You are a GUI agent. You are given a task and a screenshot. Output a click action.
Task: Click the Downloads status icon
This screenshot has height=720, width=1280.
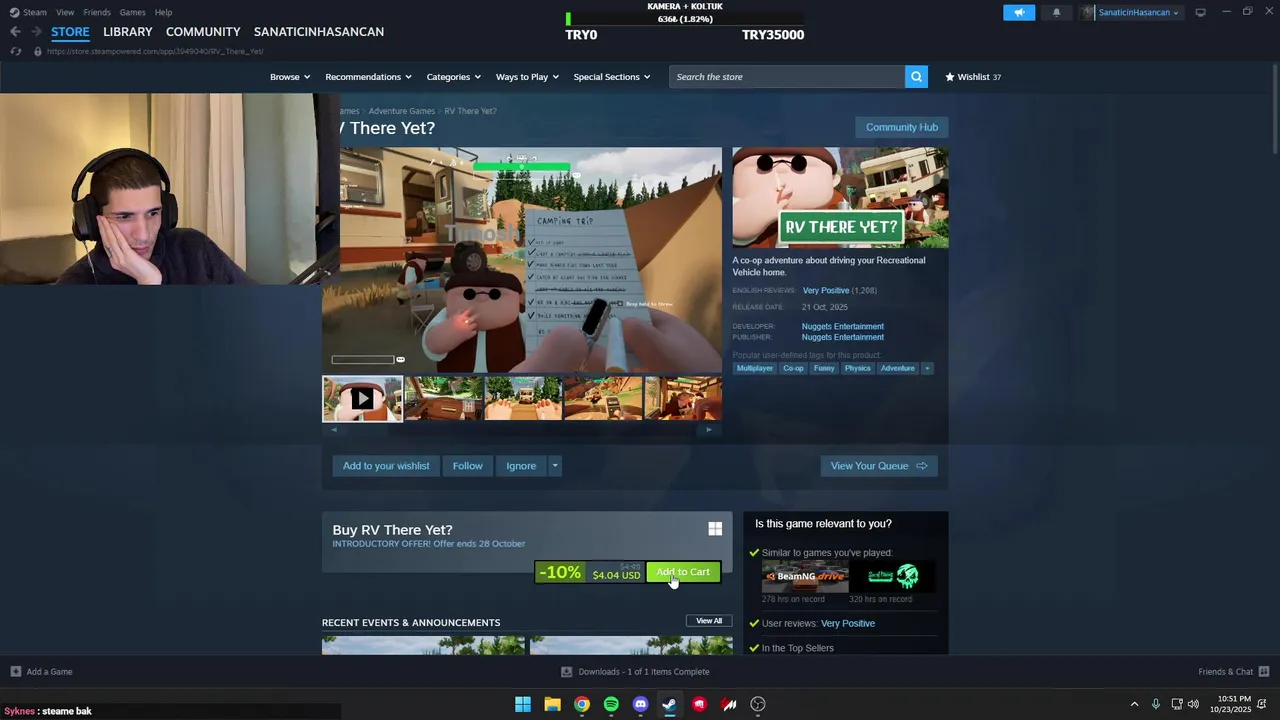(567, 671)
